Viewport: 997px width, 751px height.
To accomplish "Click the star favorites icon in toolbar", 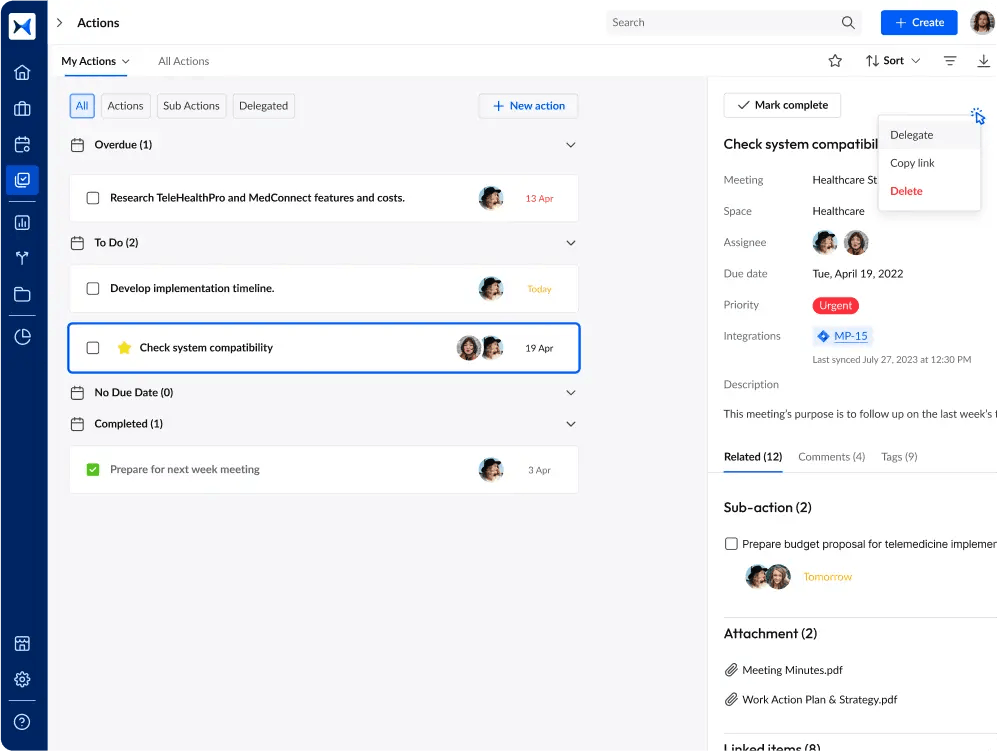I will pyautogui.click(x=835, y=61).
